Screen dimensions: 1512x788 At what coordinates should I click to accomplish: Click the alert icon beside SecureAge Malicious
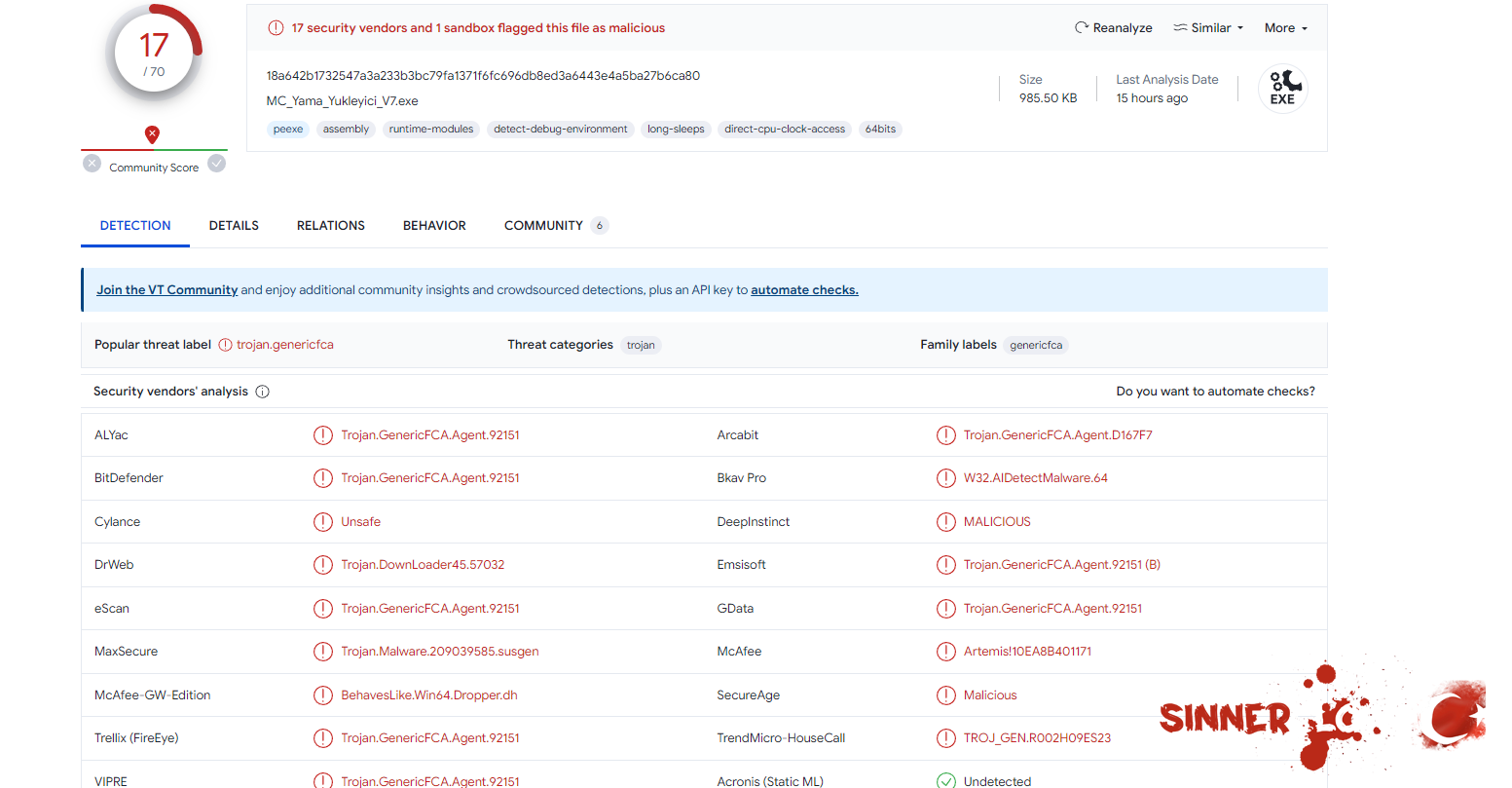coord(946,695)
